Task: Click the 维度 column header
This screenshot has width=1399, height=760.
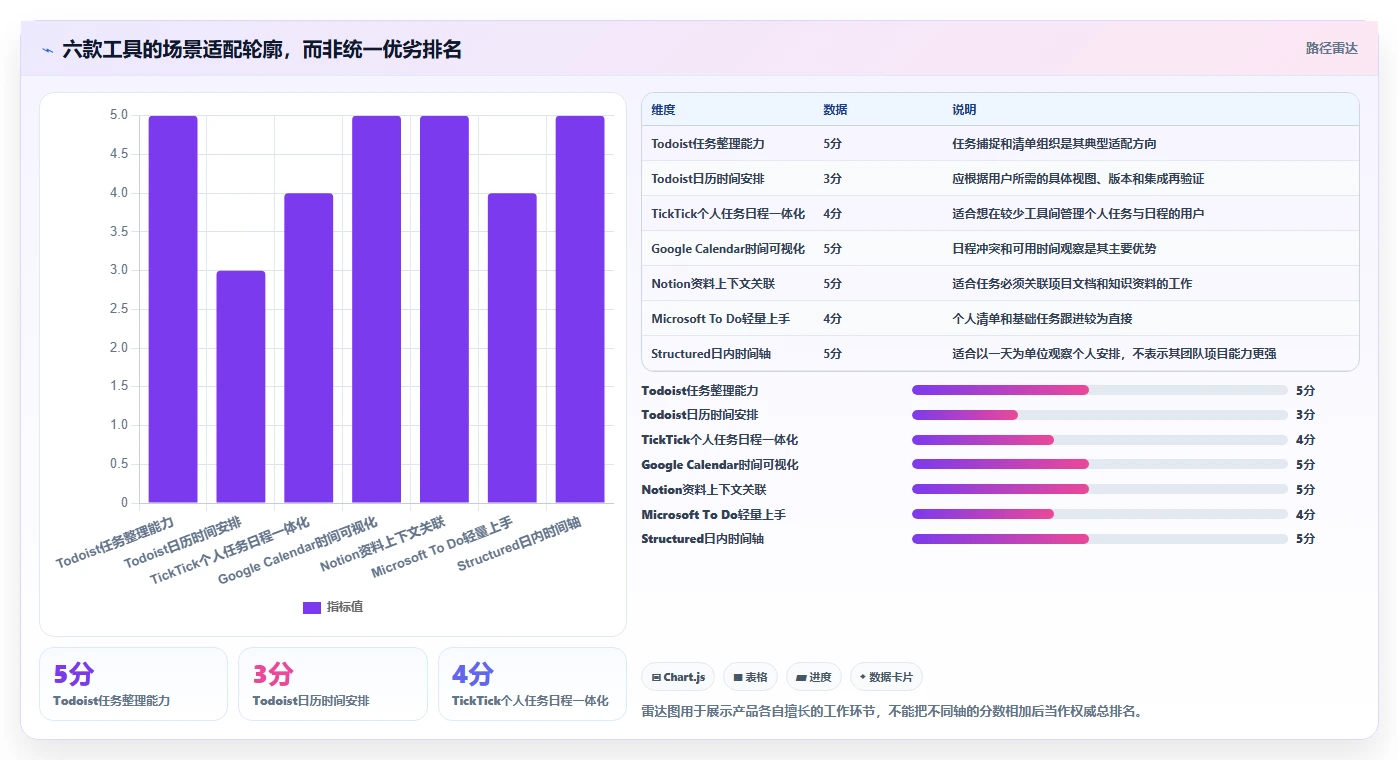Action: click(663, 110)
